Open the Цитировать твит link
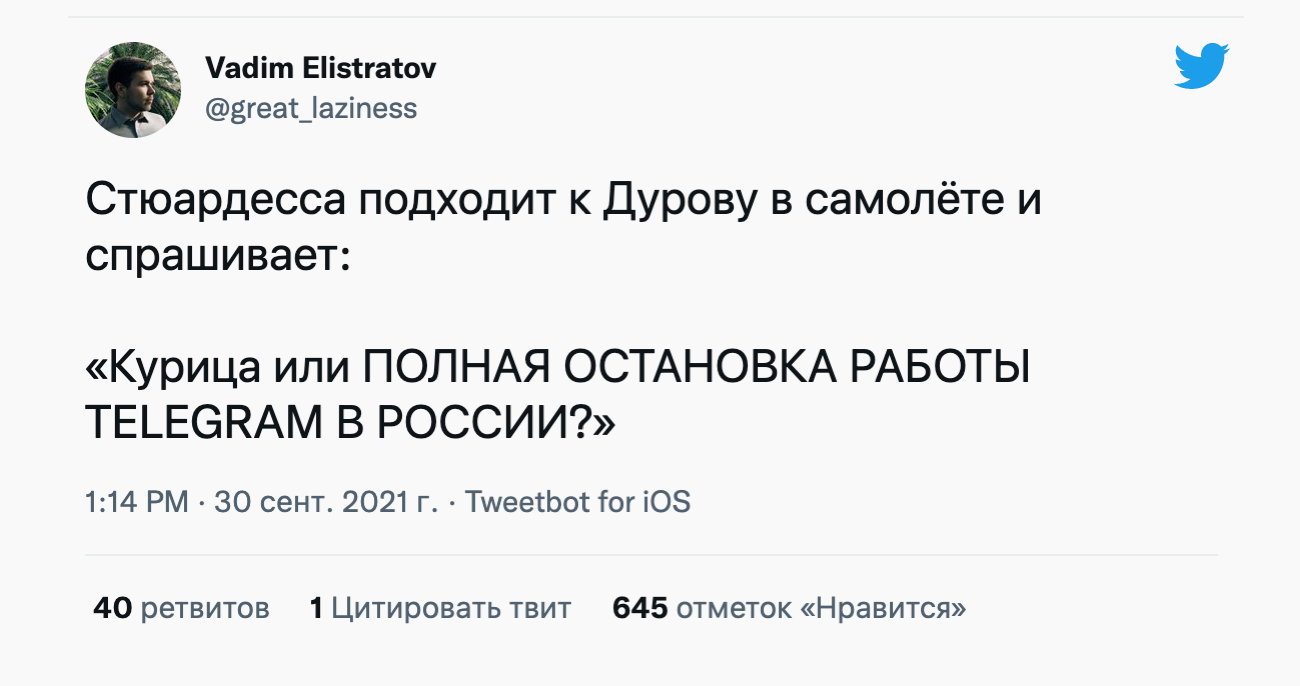This screenshot has width=1300, height=686. pyautogui.click(x=451, y=607)
